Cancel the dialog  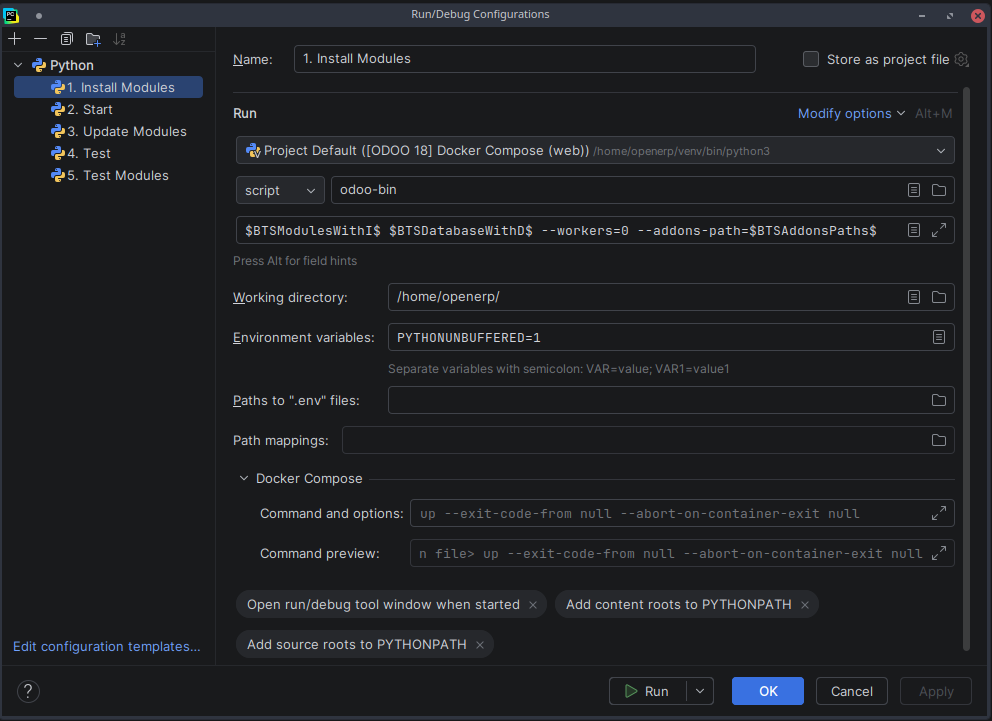click(x=852, y=691)
